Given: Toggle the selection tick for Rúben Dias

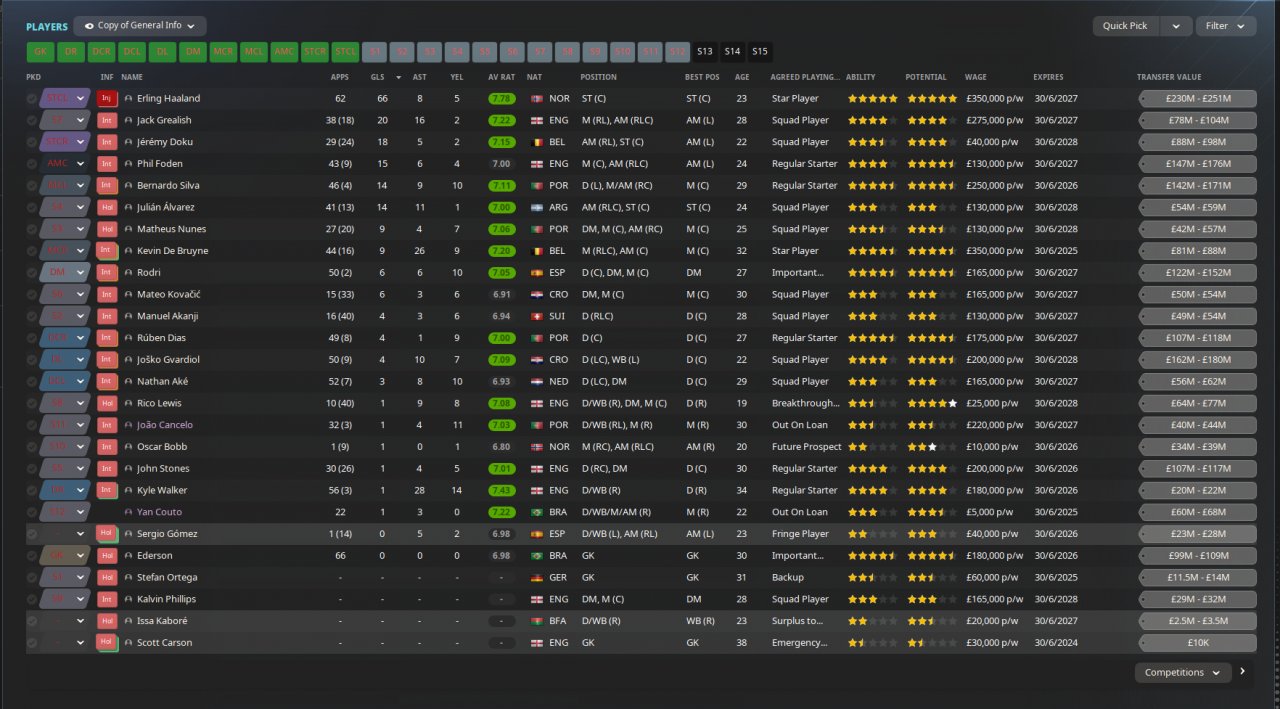Looking at the screenshot, I should 32,338.
